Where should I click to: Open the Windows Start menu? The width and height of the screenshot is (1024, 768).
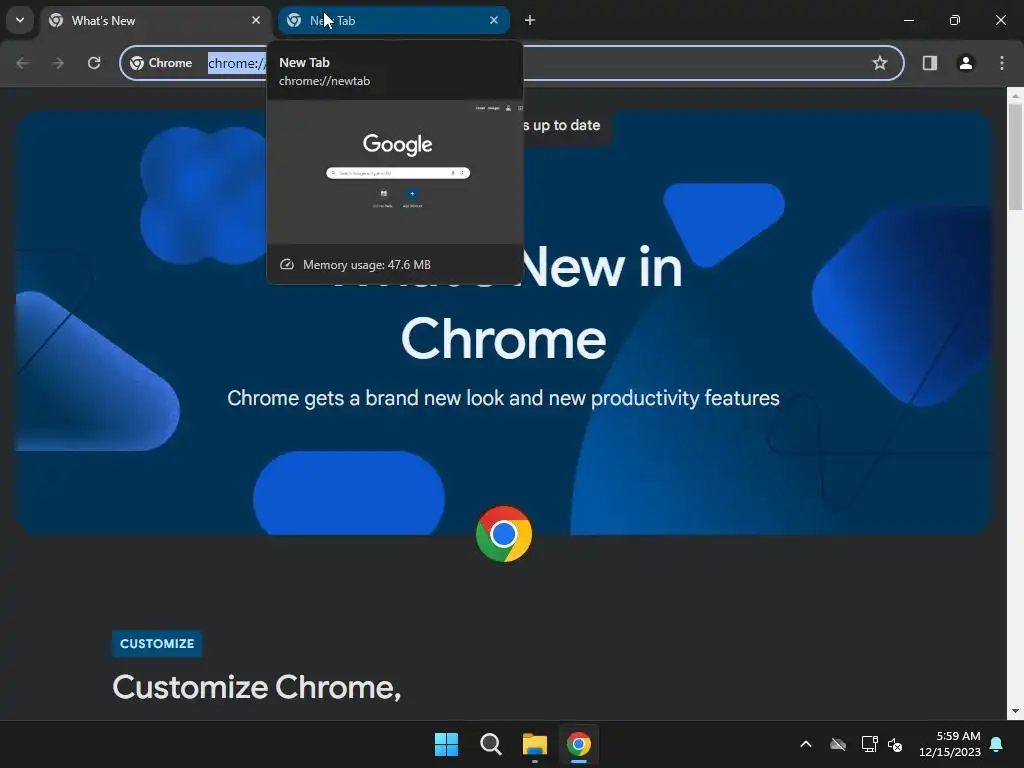click(x=447, y=744)
